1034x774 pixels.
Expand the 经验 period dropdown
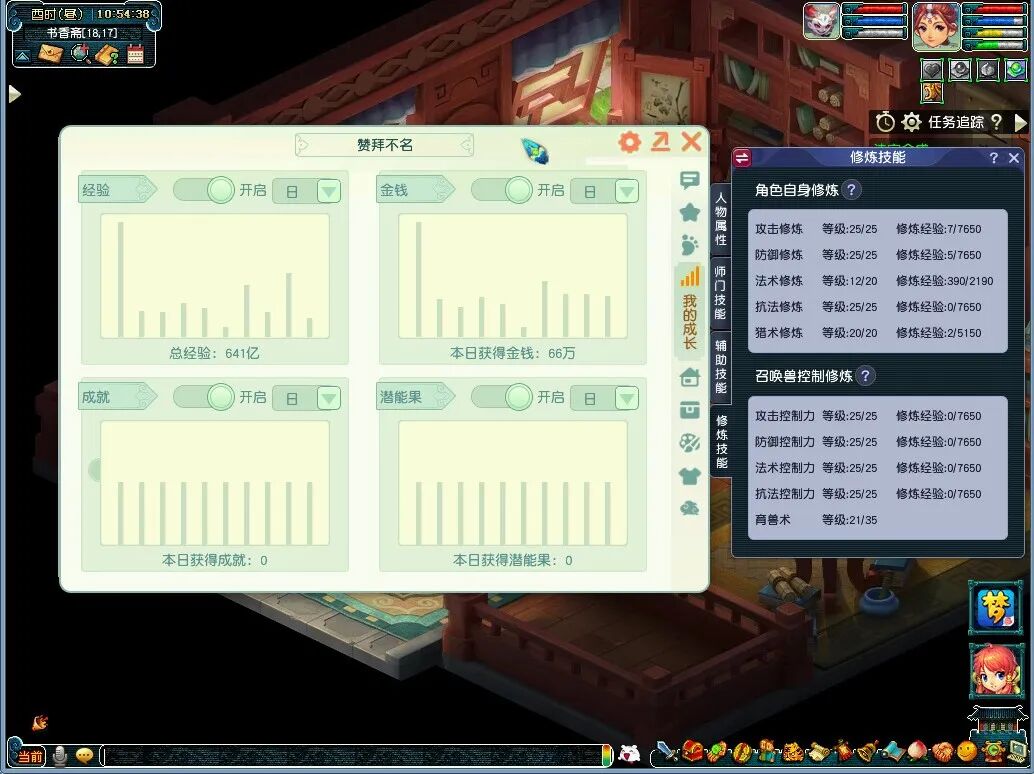coord(328,191)
